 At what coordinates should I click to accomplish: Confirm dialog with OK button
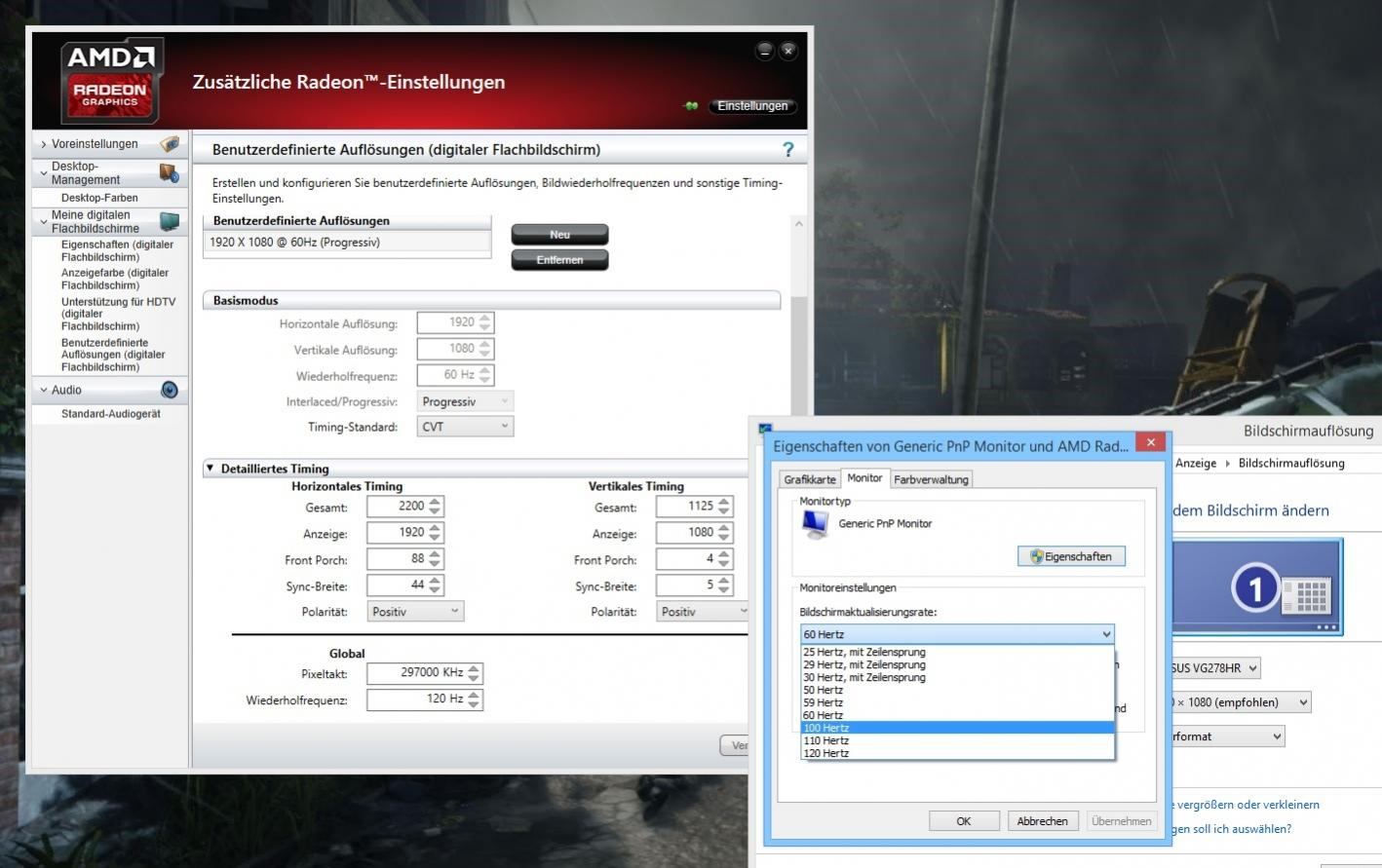[963, 821]
